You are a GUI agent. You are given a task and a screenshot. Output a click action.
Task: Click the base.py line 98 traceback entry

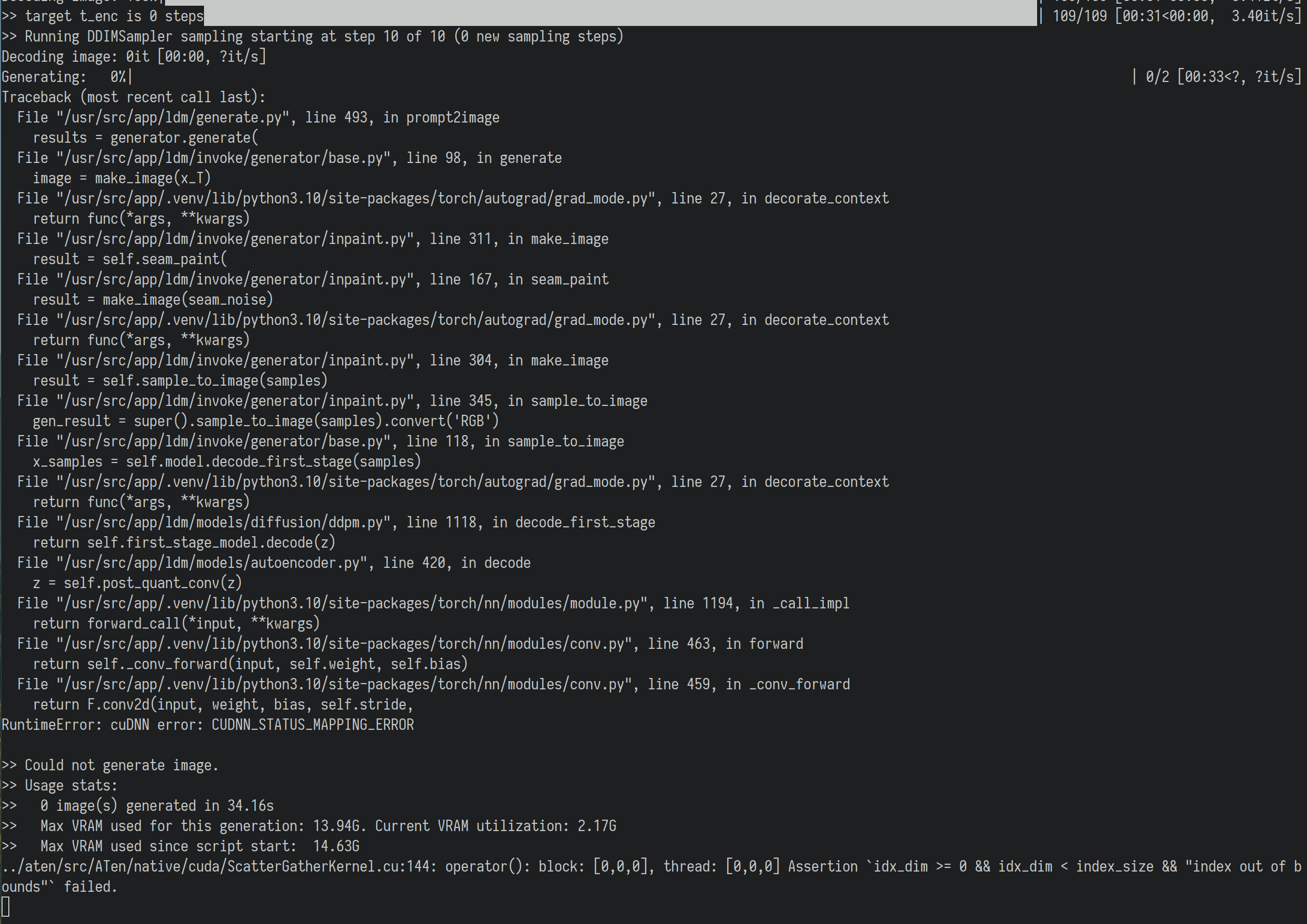289,158
